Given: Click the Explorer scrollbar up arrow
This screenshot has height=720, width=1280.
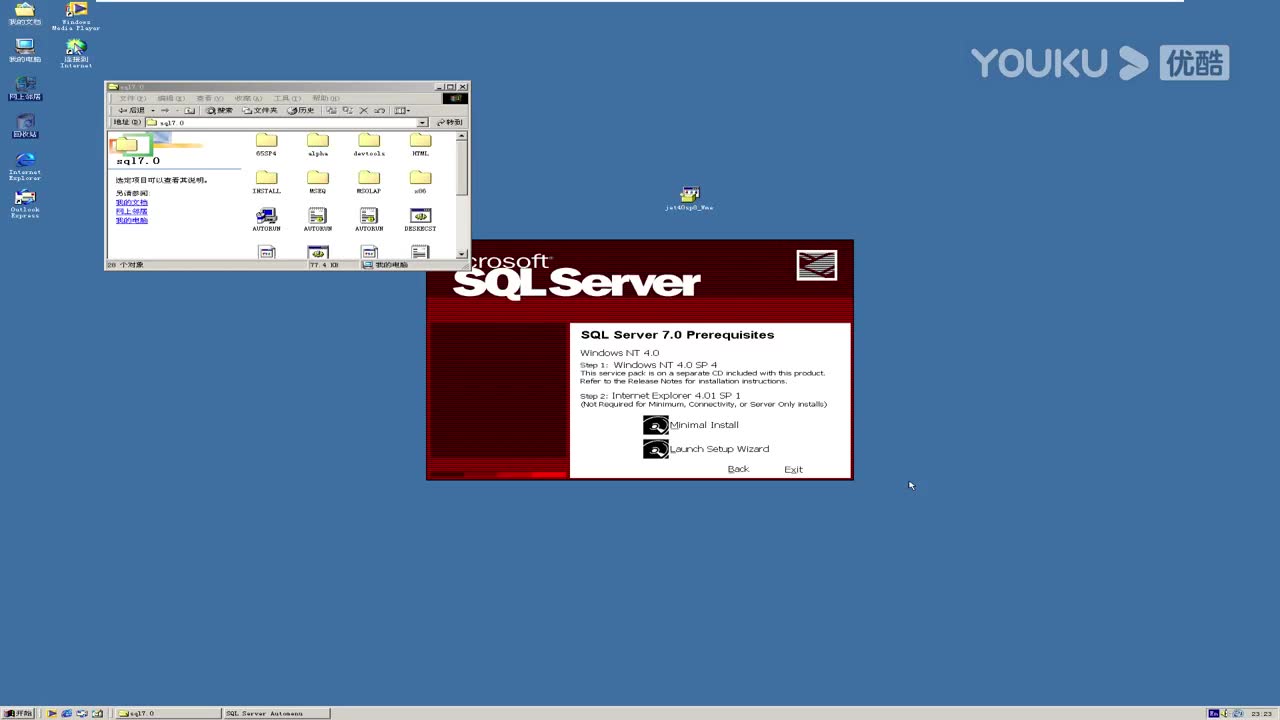Looking at the screenshot, I should [x=462, y=136].
